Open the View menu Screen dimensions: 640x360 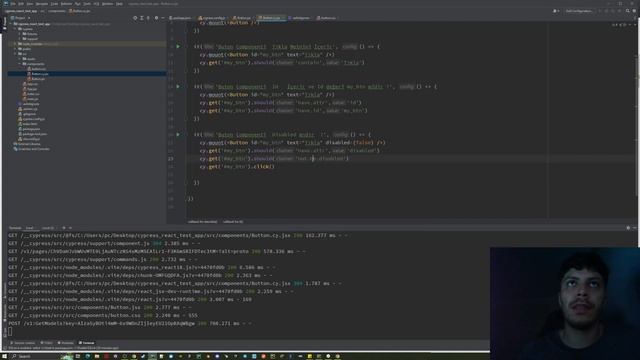[x=30, y=4]
